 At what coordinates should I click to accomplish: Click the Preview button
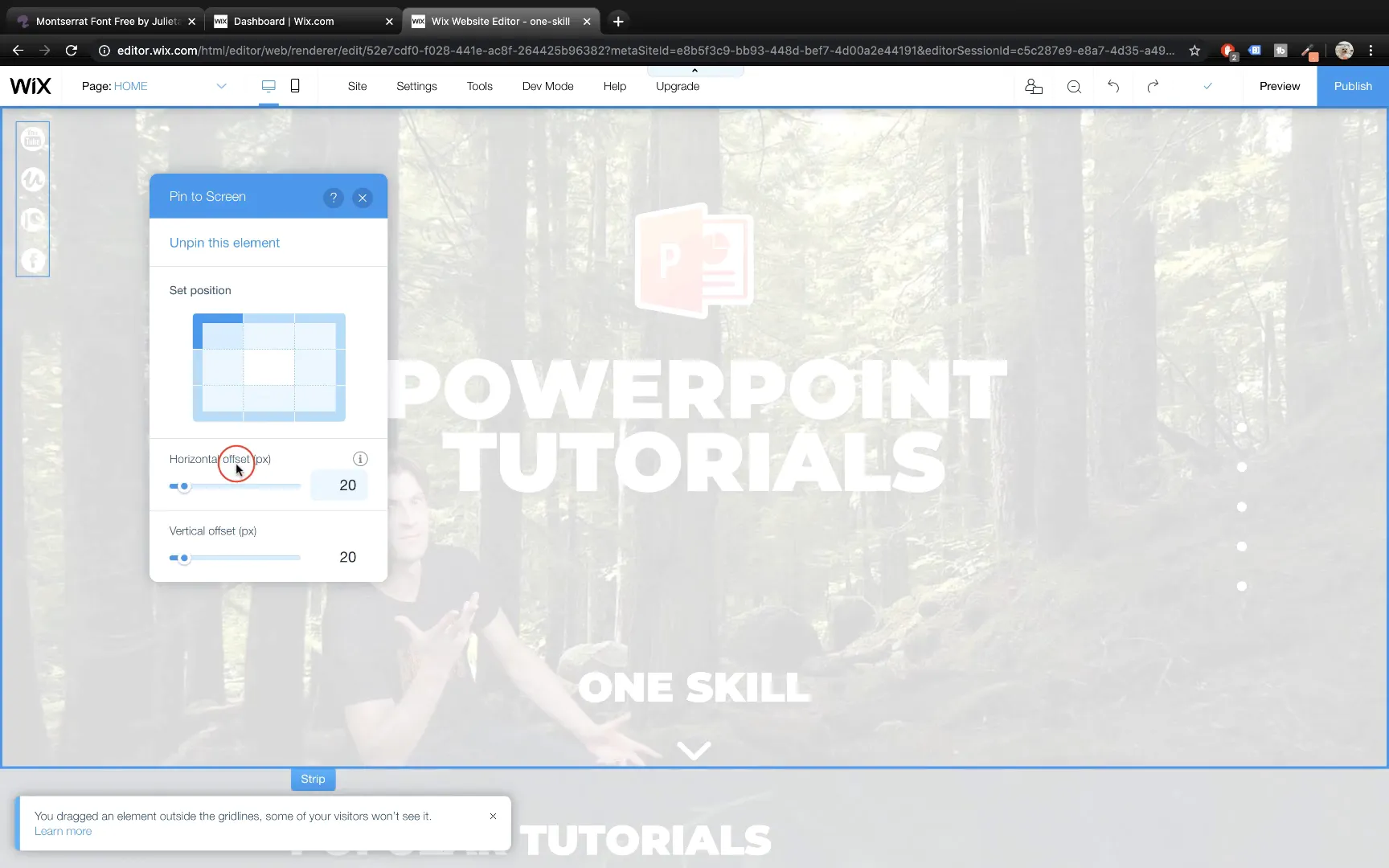pyautogui.click(x=1280, y=86)
